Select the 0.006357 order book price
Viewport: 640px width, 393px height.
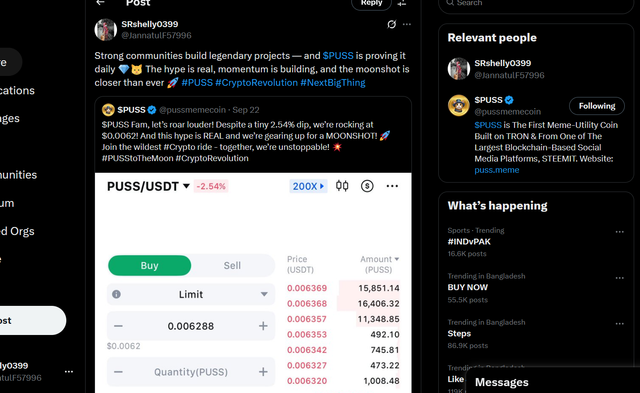[307, 319]
